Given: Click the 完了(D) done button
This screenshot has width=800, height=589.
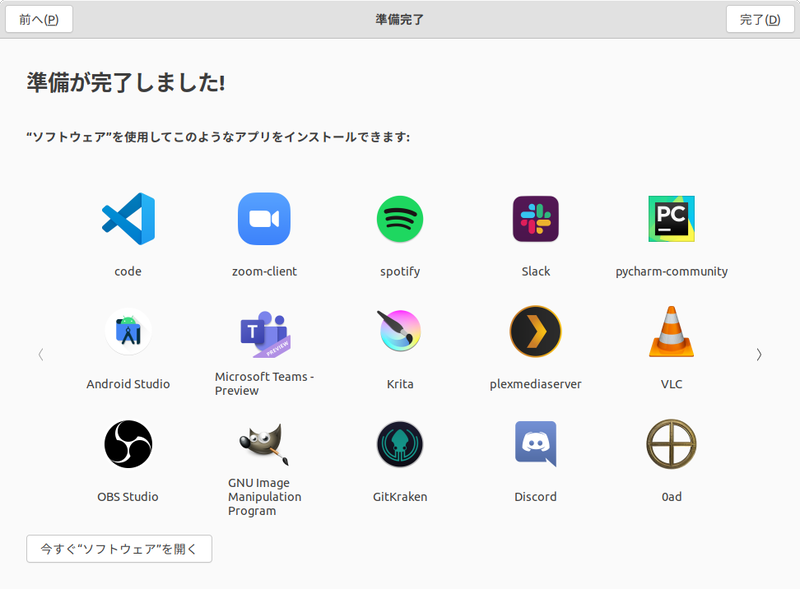Looking at the screenshot, I should (760, 19).
